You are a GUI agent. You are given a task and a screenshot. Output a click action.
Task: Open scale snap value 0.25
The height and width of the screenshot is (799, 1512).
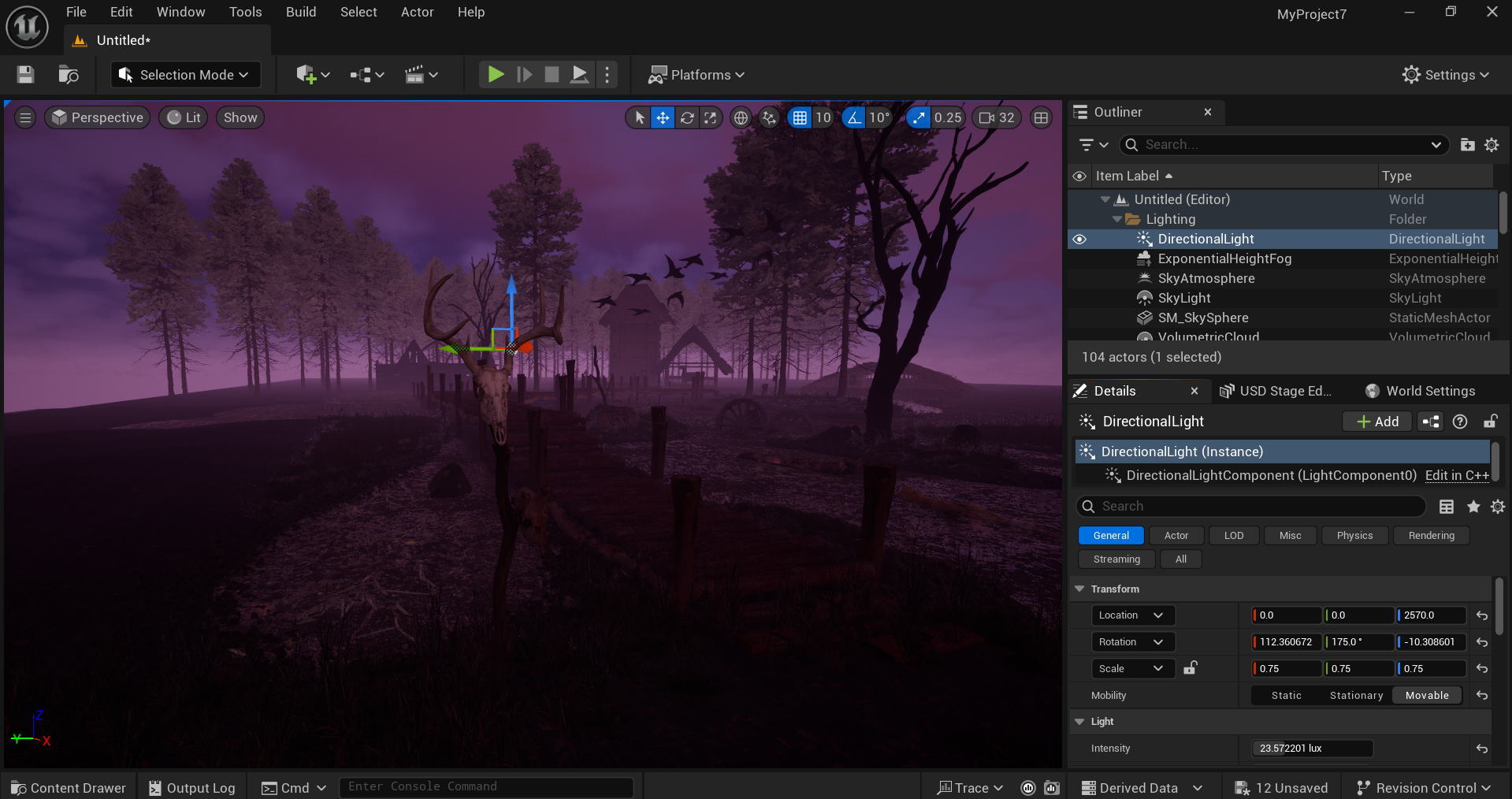pos(948,117)
